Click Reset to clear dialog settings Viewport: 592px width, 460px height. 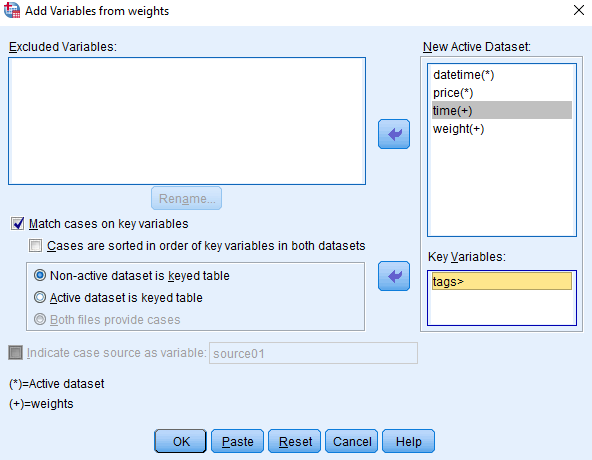294,441
